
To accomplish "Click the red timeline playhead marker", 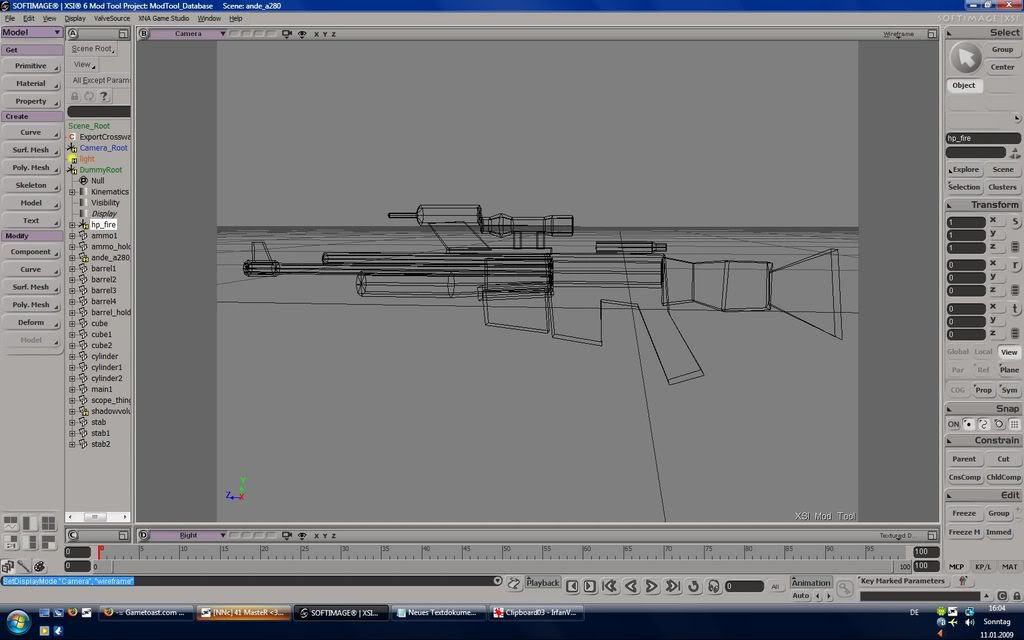I will coord(100,552).
